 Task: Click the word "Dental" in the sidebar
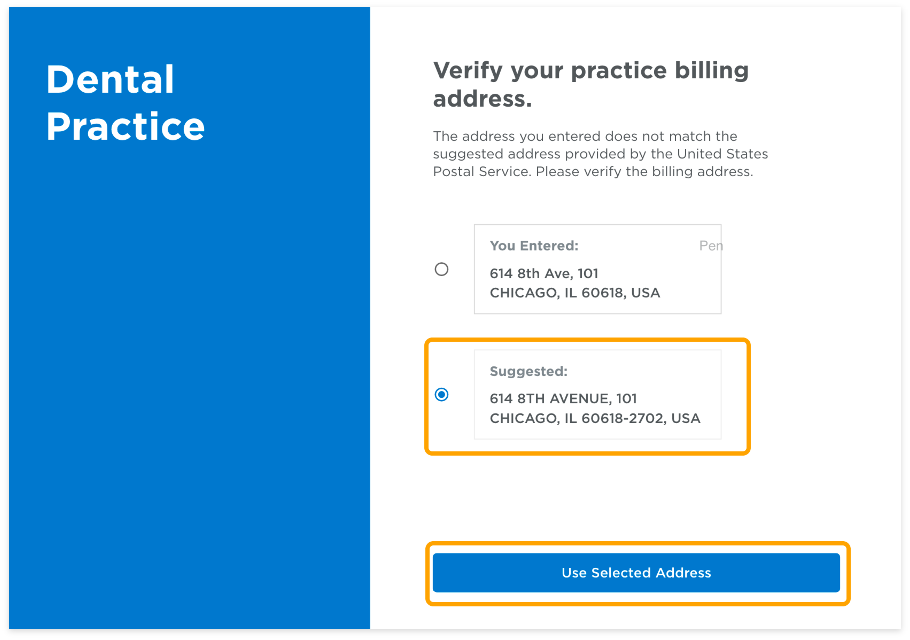(x=110, y=80)
